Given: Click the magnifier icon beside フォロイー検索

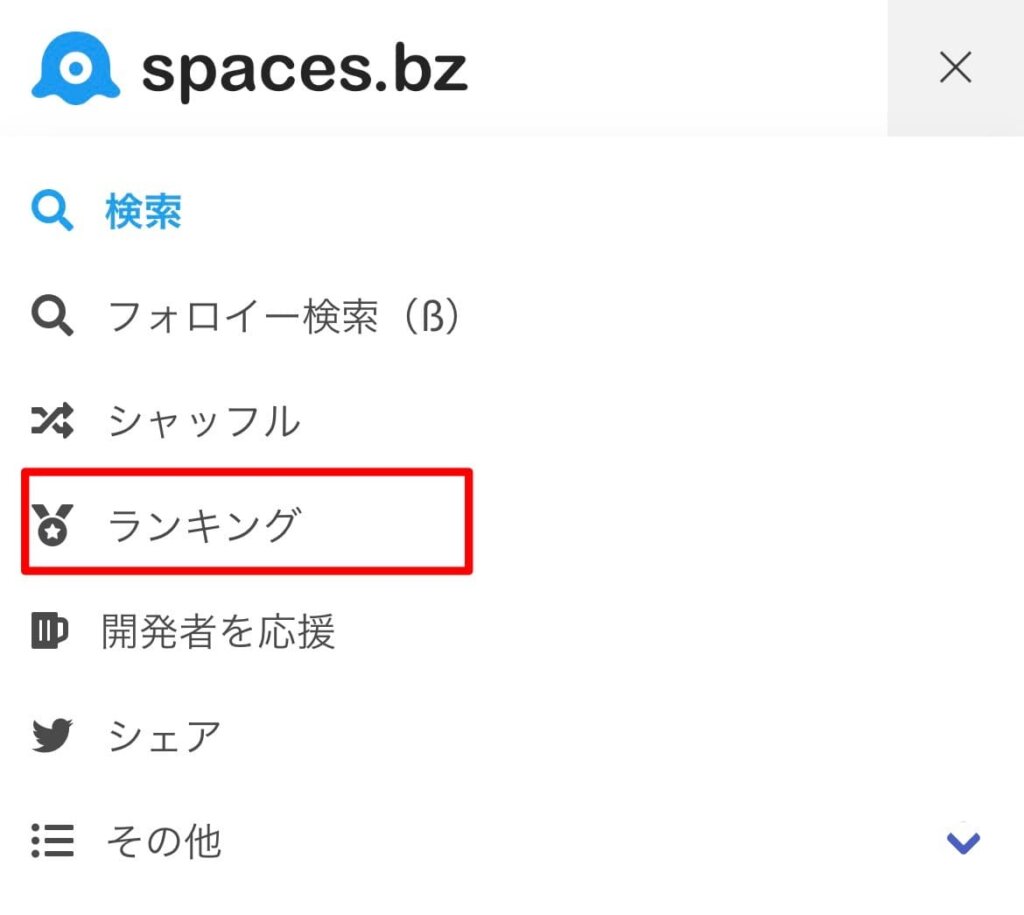Looking at the screenshot, I should tap(52, 315).
